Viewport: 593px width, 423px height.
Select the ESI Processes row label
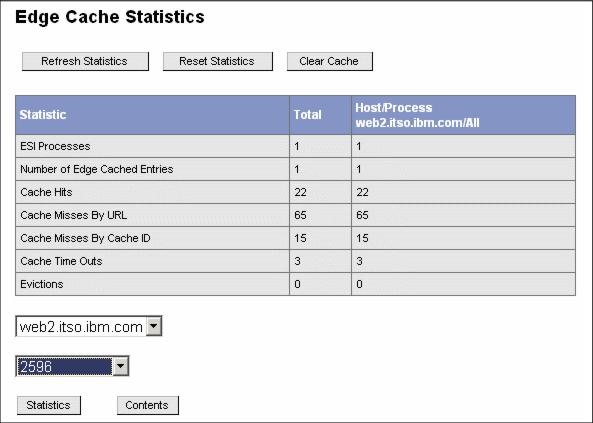[x=55, y=146]
